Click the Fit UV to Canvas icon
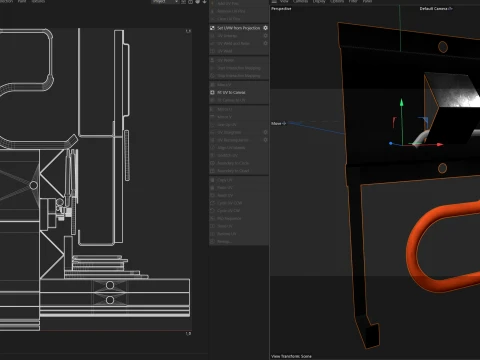Image resolution: width=480 pixels, height=360 pixels. (212, 92)
